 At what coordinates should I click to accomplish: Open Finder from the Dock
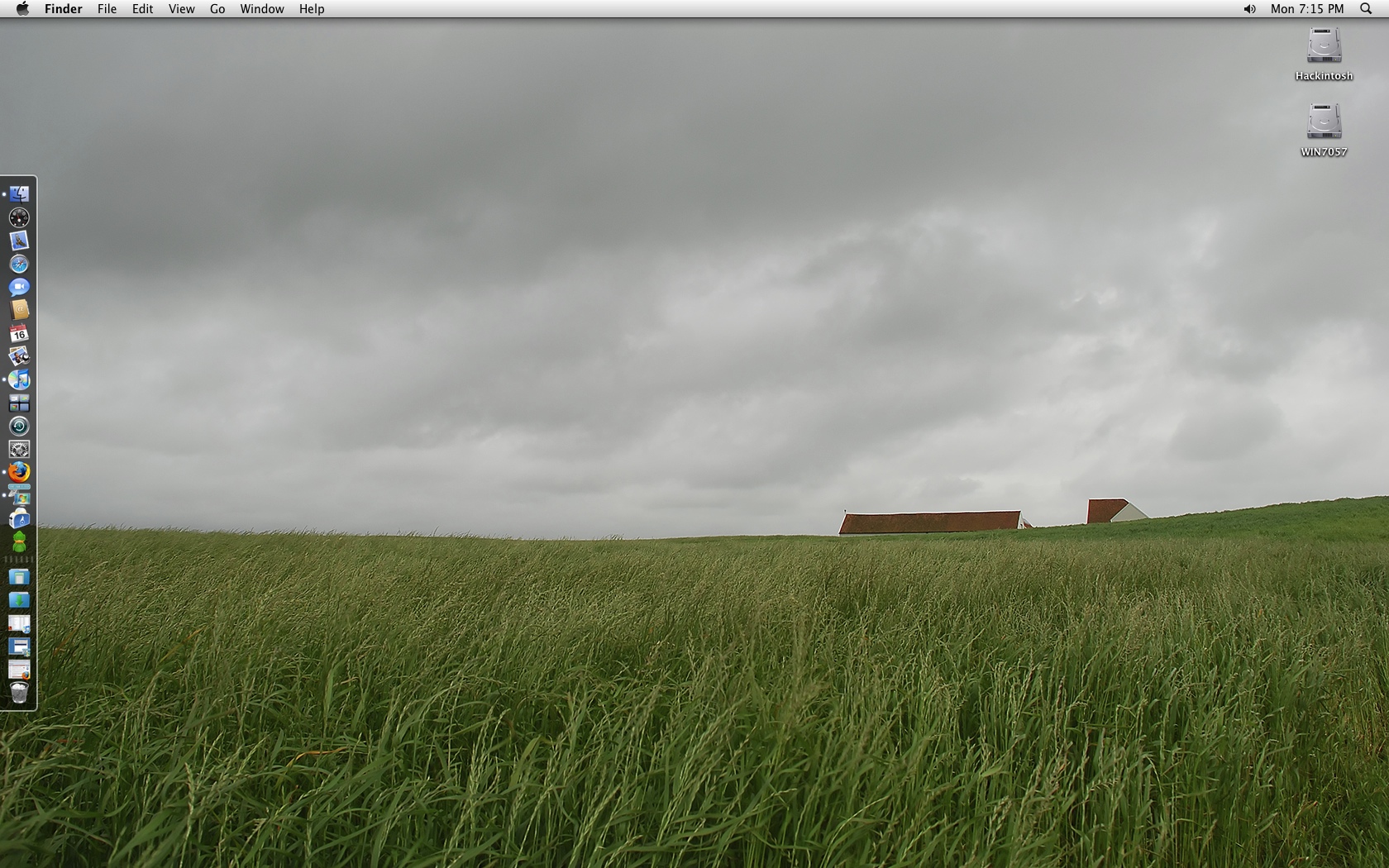pos(19,193)
